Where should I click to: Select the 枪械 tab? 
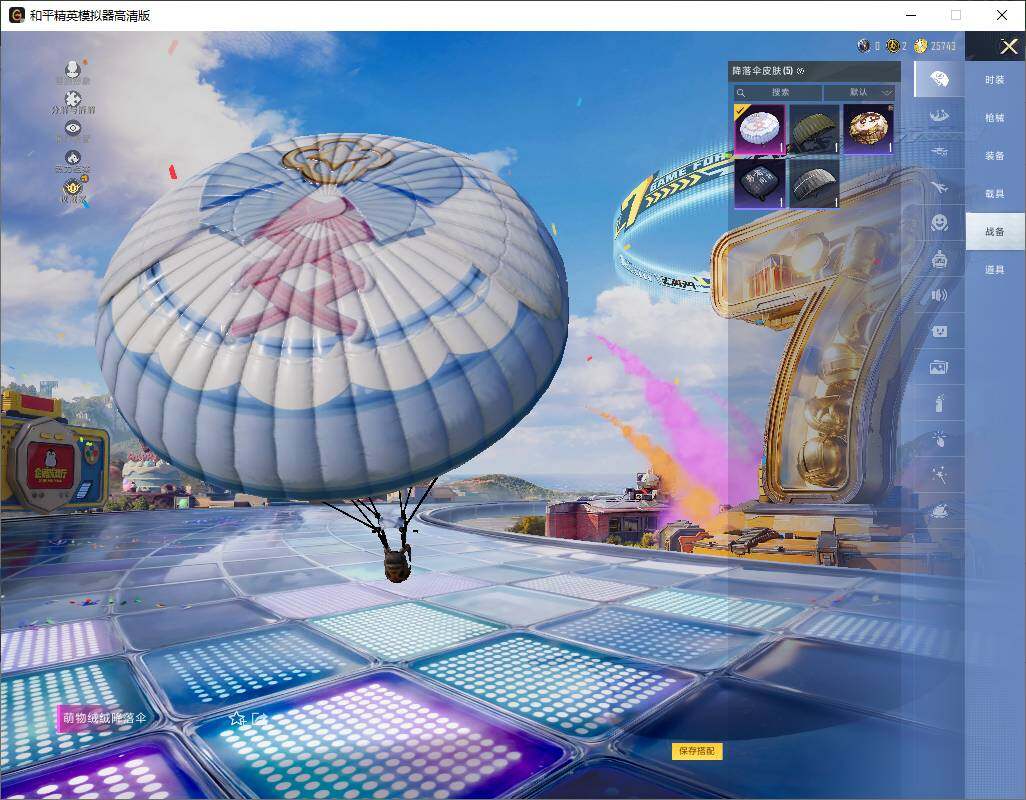[x=995, y=118]
